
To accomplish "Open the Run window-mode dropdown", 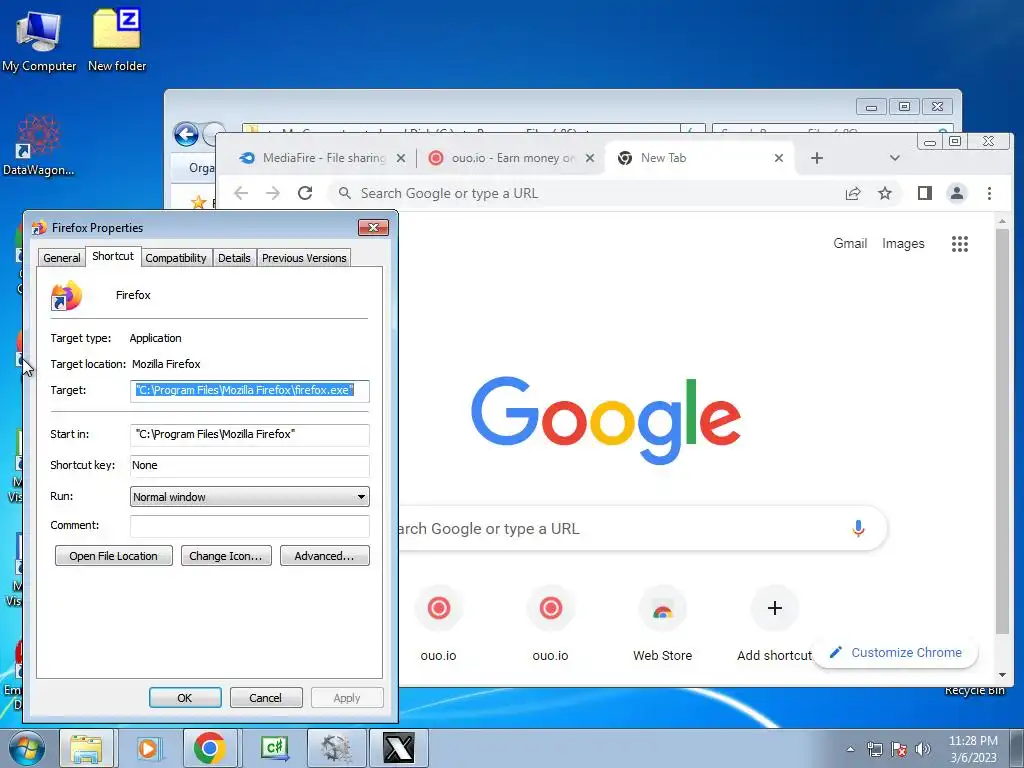I will point(250,497).
